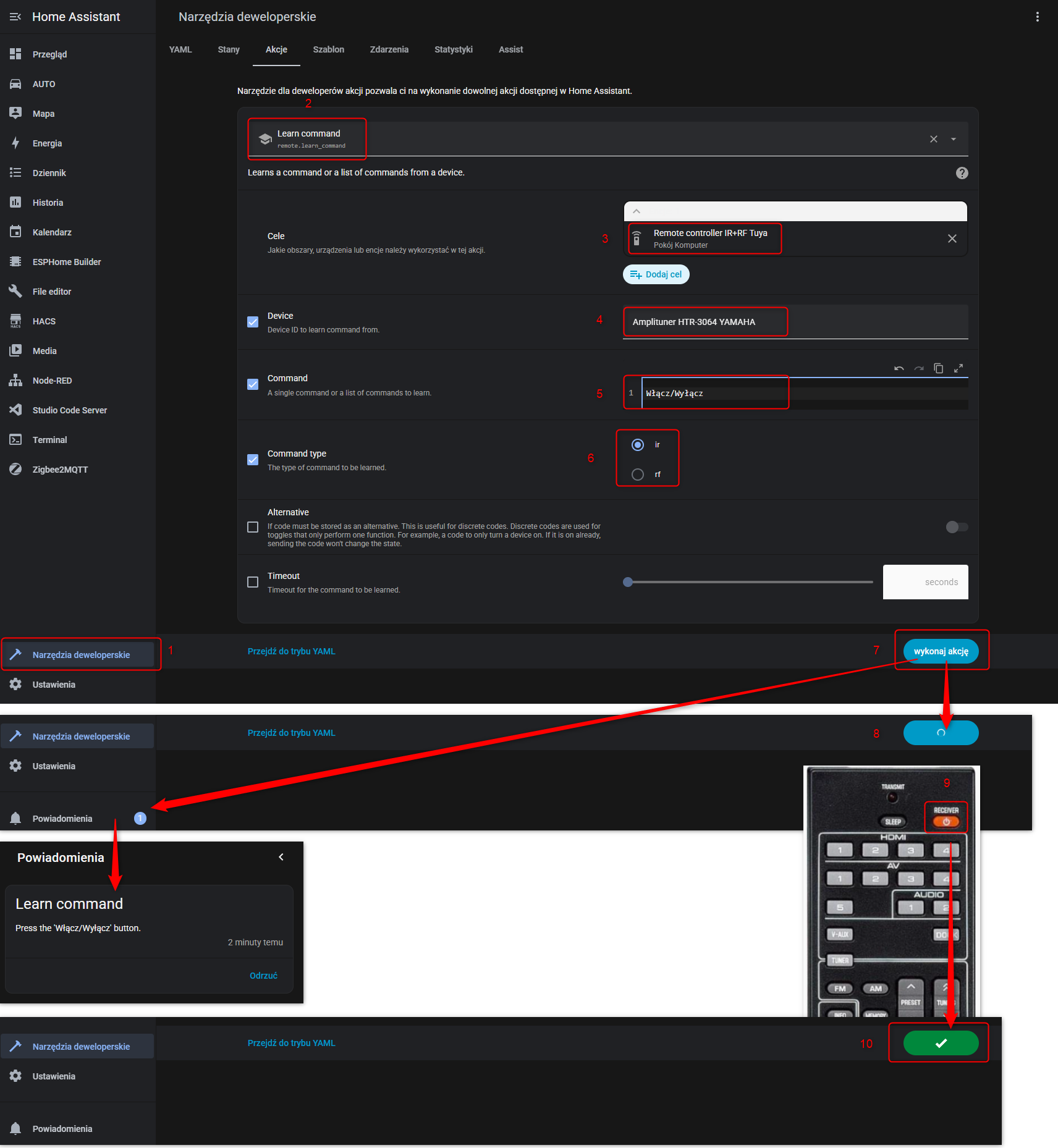Switch to the Szablon tab
1058x1148 pixels.
point(328,49)
